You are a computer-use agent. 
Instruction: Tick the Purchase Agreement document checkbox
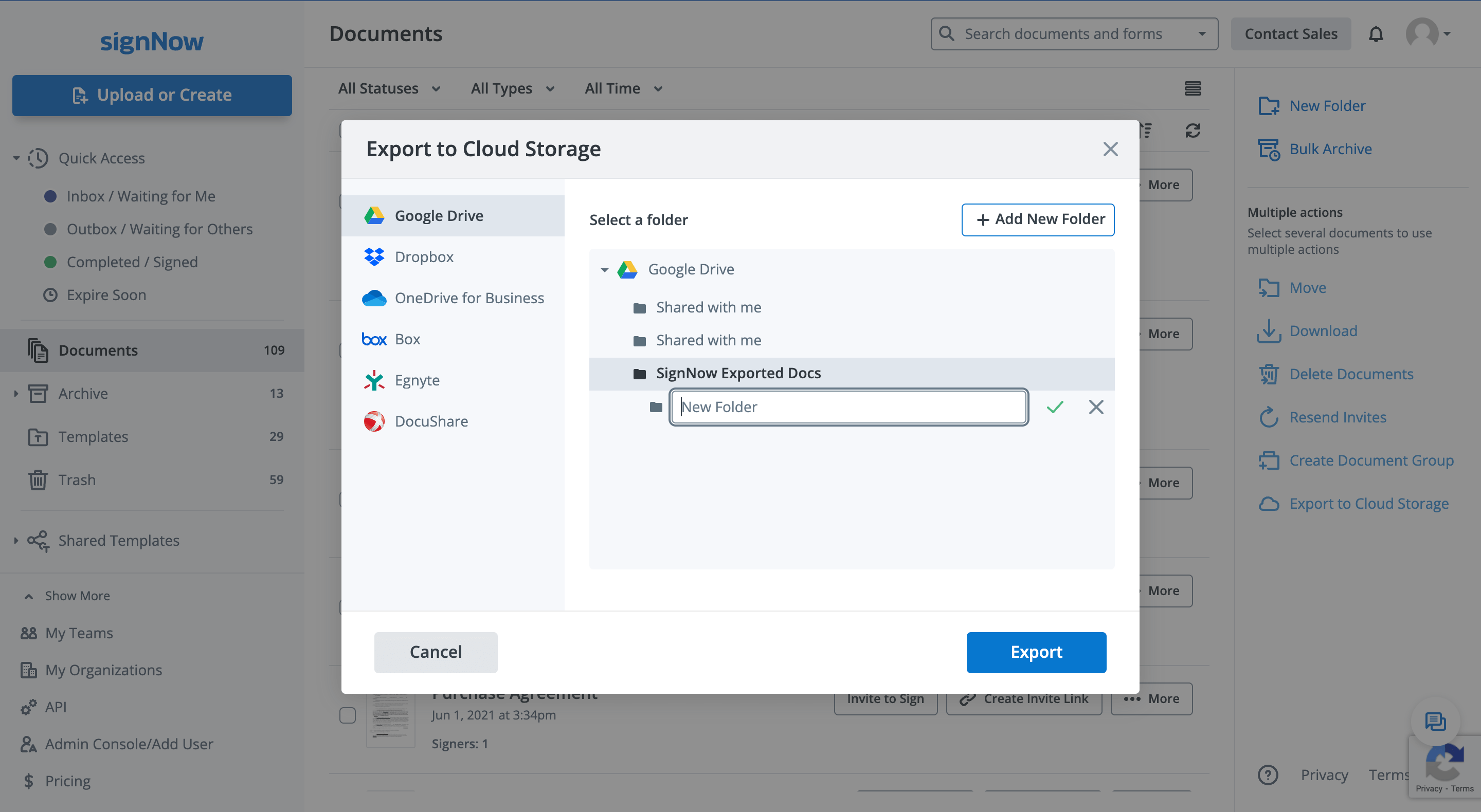click(347, 715)
